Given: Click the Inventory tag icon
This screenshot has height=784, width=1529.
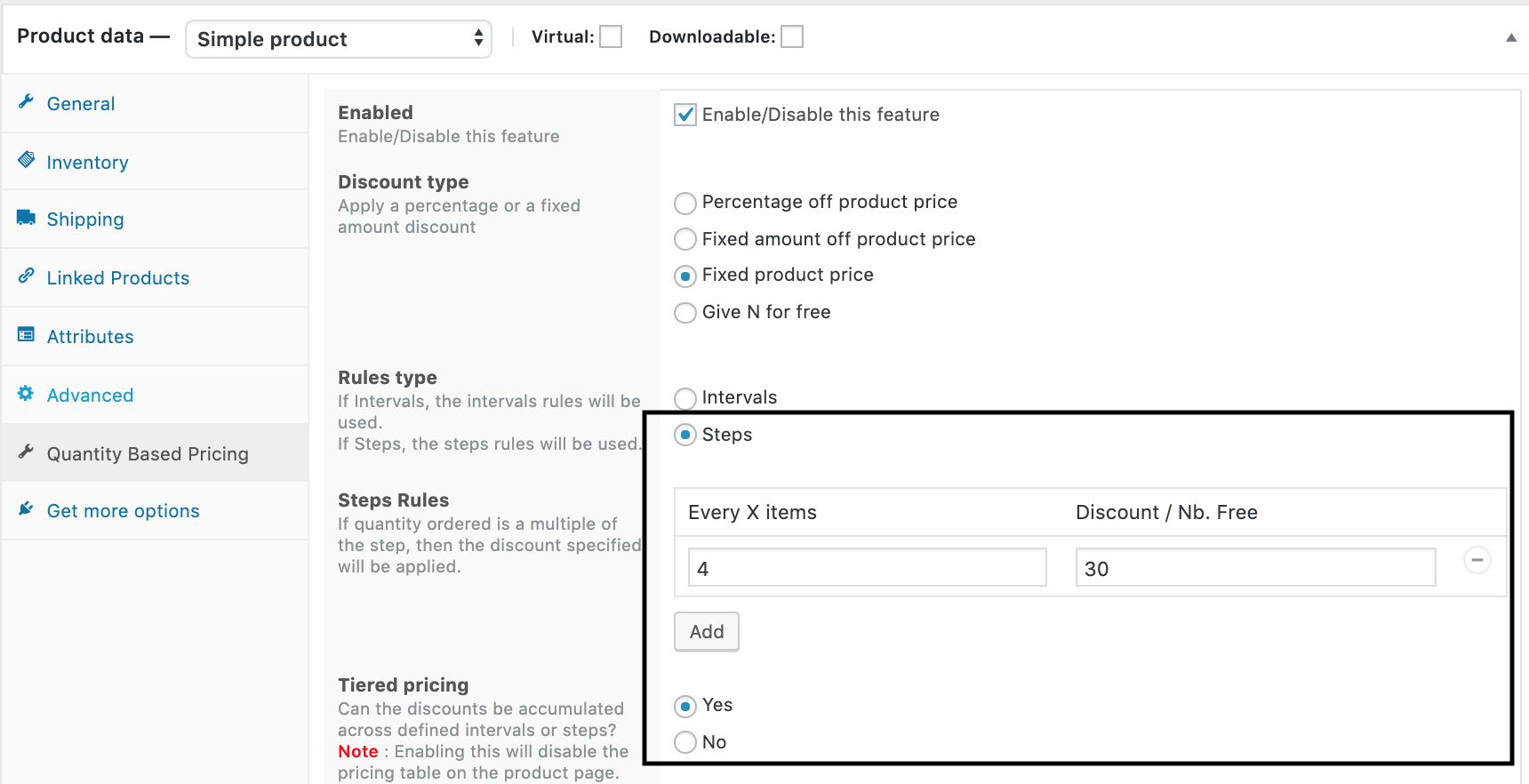Looking at the screenshot, I should [27, 161].
